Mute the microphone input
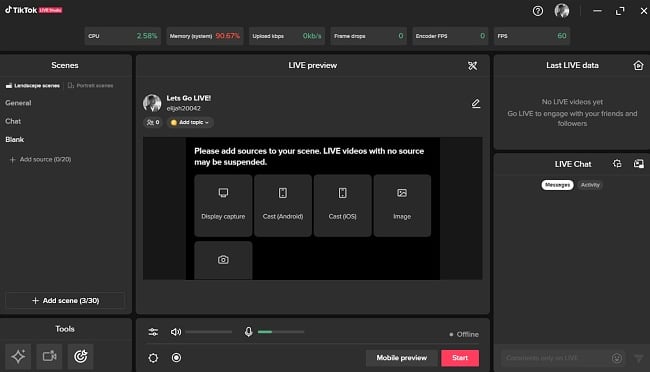The height and width of the screenshot is (372, 650). pos(248,332)
